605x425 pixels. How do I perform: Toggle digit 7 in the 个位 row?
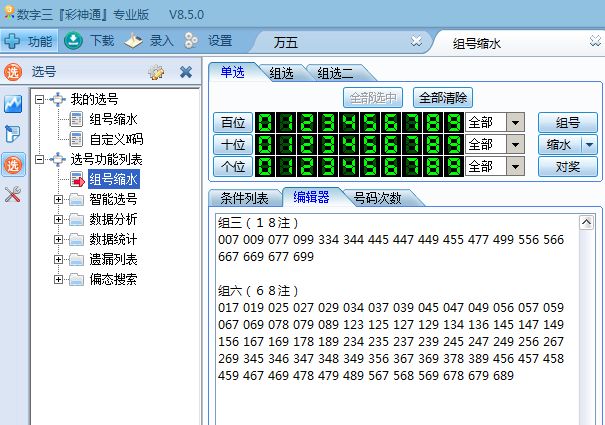tap(412, 167)
